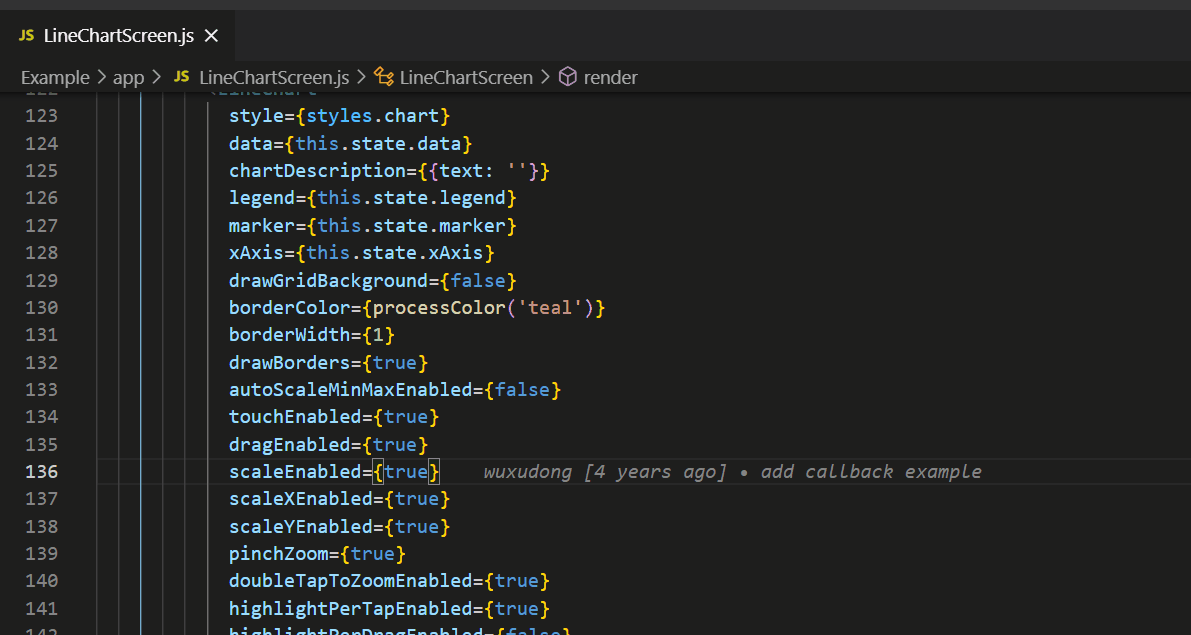Viewport: 1191px width, 635px height.
Task: Click the class symbol icon beside LineChartScreen breadcrumb
Action: [x=382, y=77]
